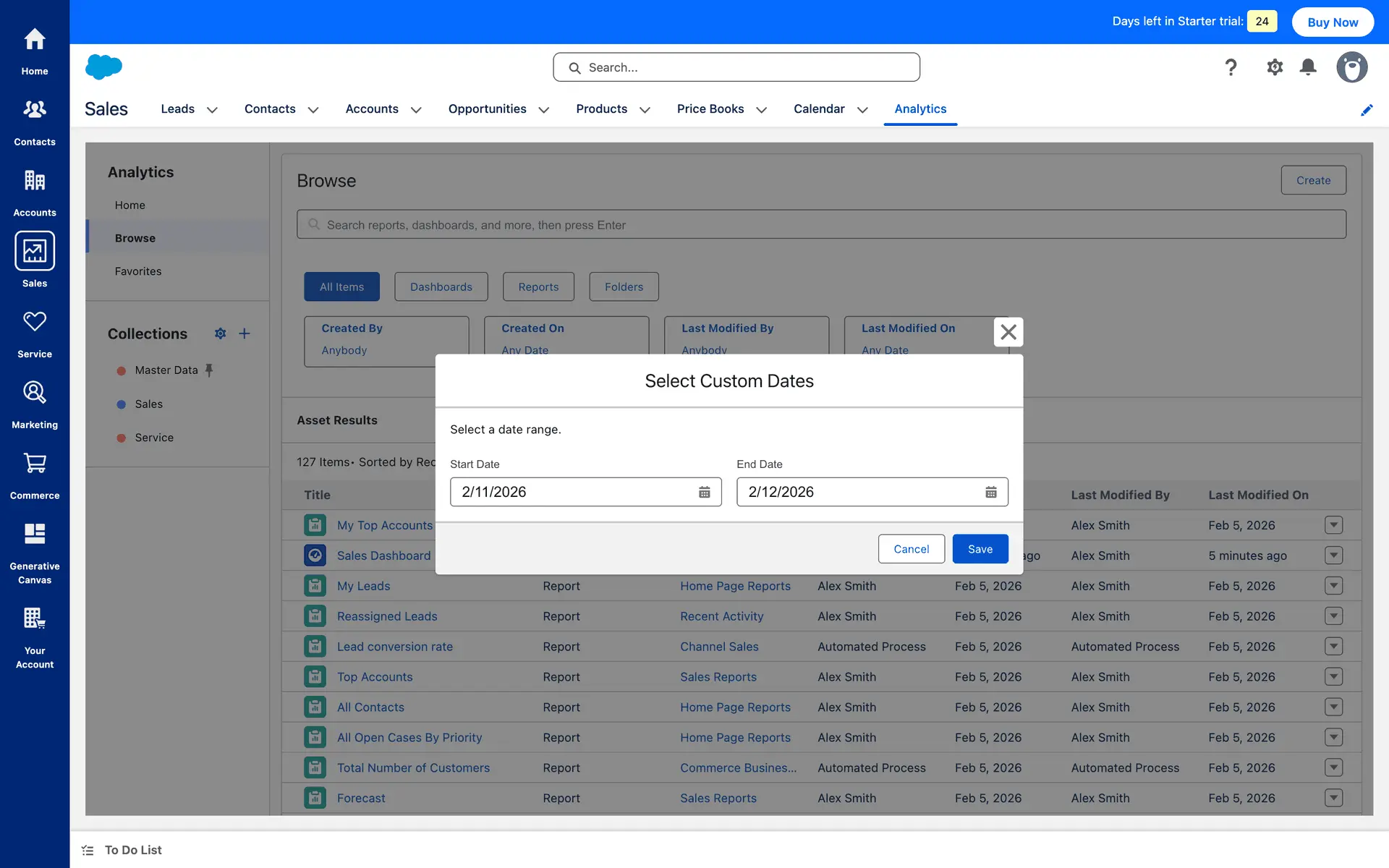This screenshot has height=868, width=1389.
Task: Open Start Date calendar picker
Action: coord(704,493)
